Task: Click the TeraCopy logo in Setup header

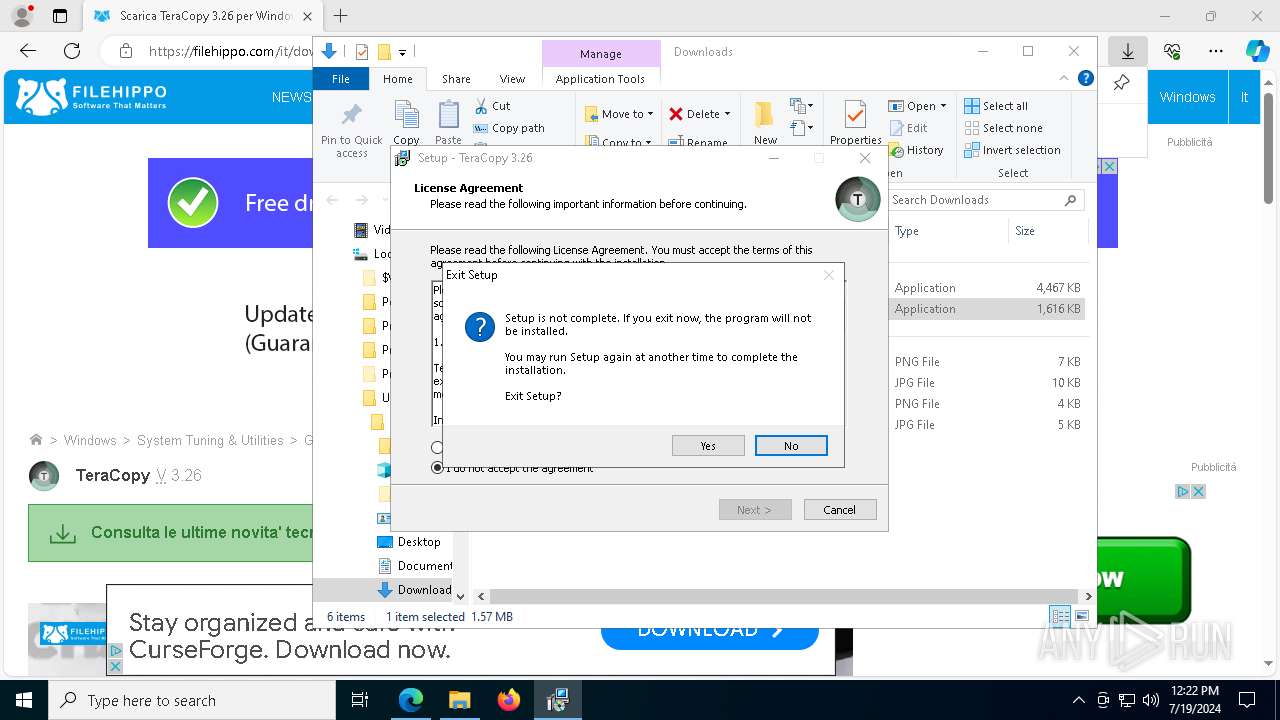Action: (x=857, y=200)
